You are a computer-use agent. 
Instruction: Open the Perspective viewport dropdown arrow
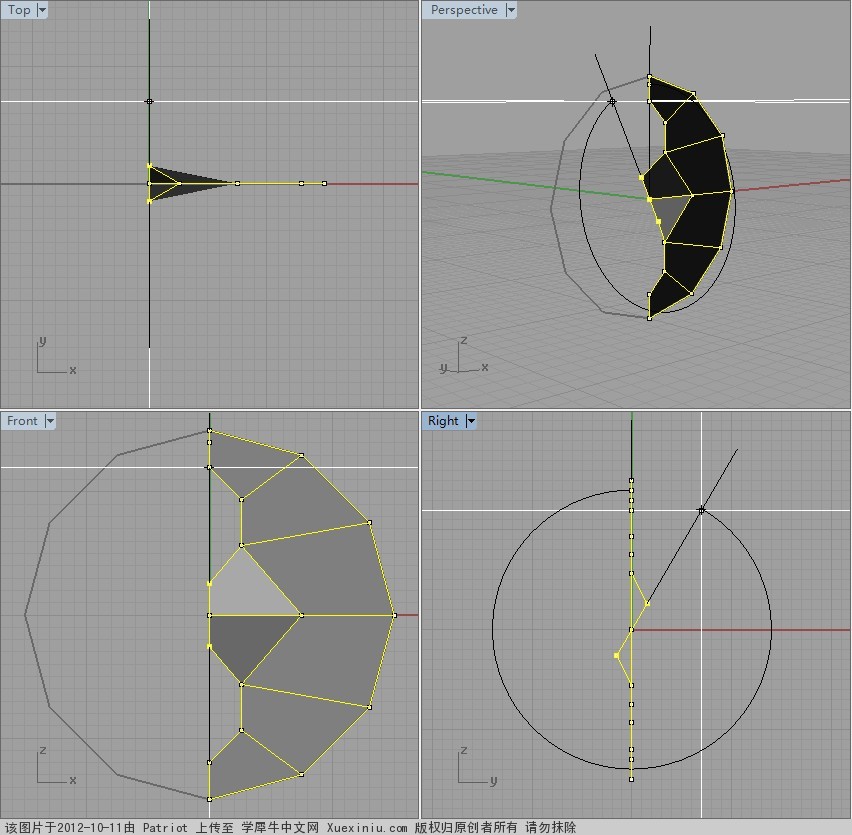click(x=511, y=10)
